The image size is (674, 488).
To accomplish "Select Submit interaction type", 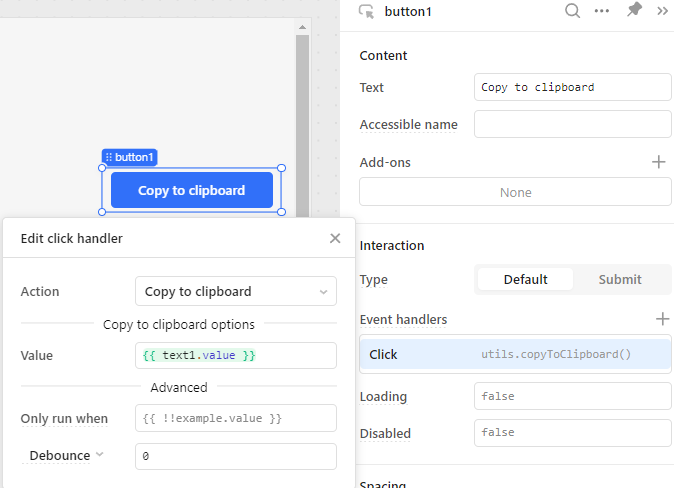I will coord(620,279).
